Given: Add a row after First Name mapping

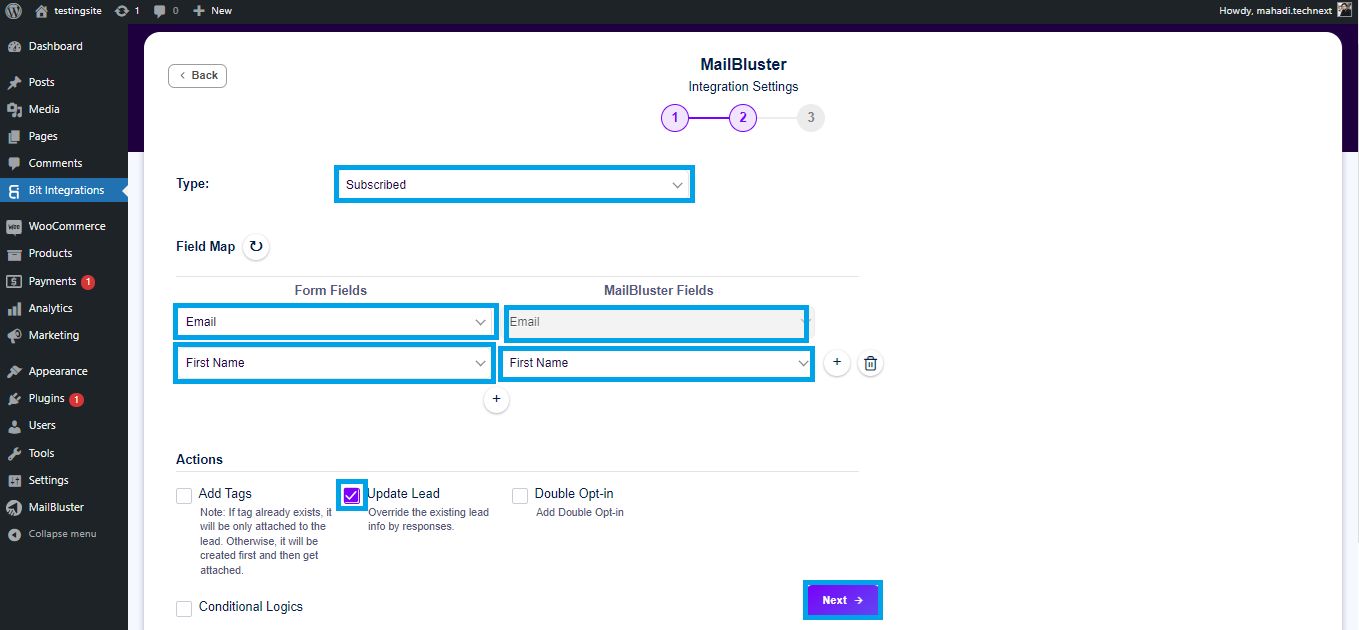Looking at the screenshot, I should [837, 362].
